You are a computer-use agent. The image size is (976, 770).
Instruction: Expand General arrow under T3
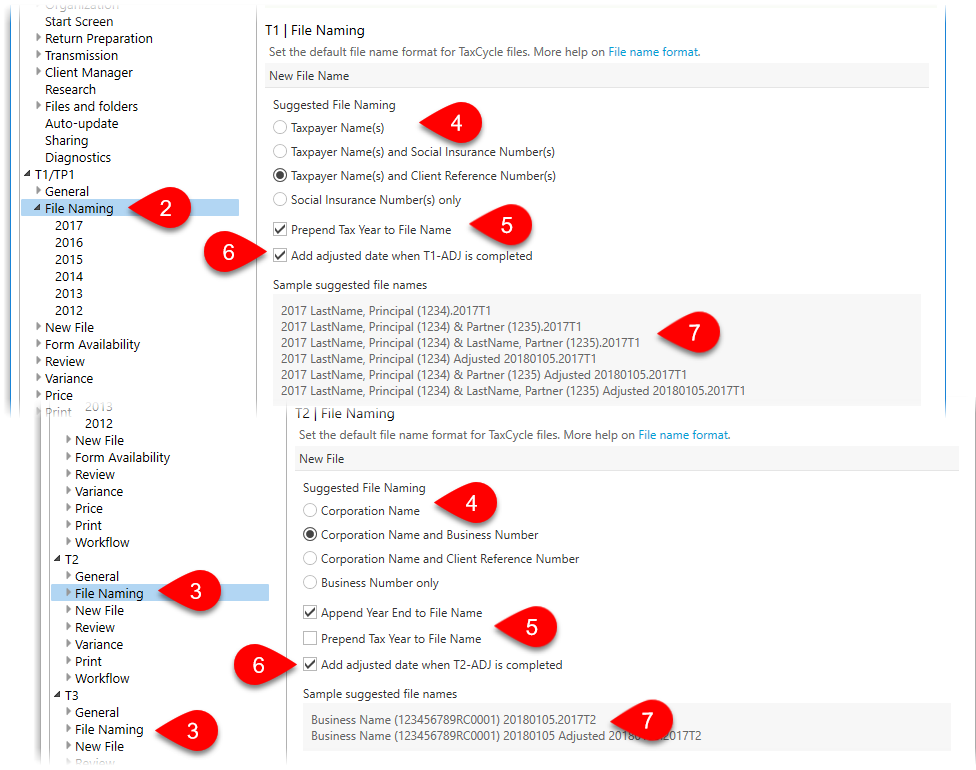point(68,711)
